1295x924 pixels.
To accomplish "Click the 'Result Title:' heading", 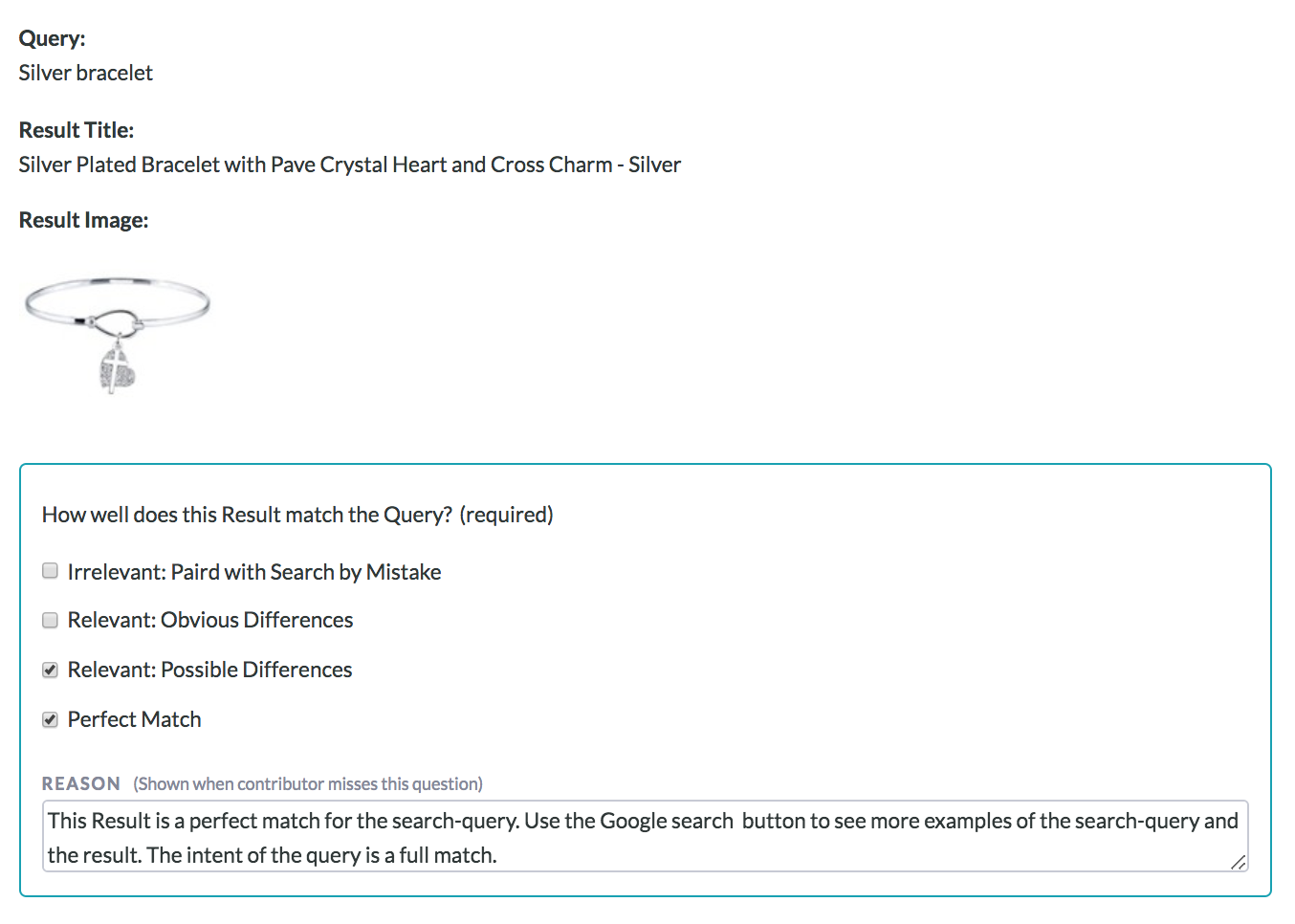I will coord(77,130).
